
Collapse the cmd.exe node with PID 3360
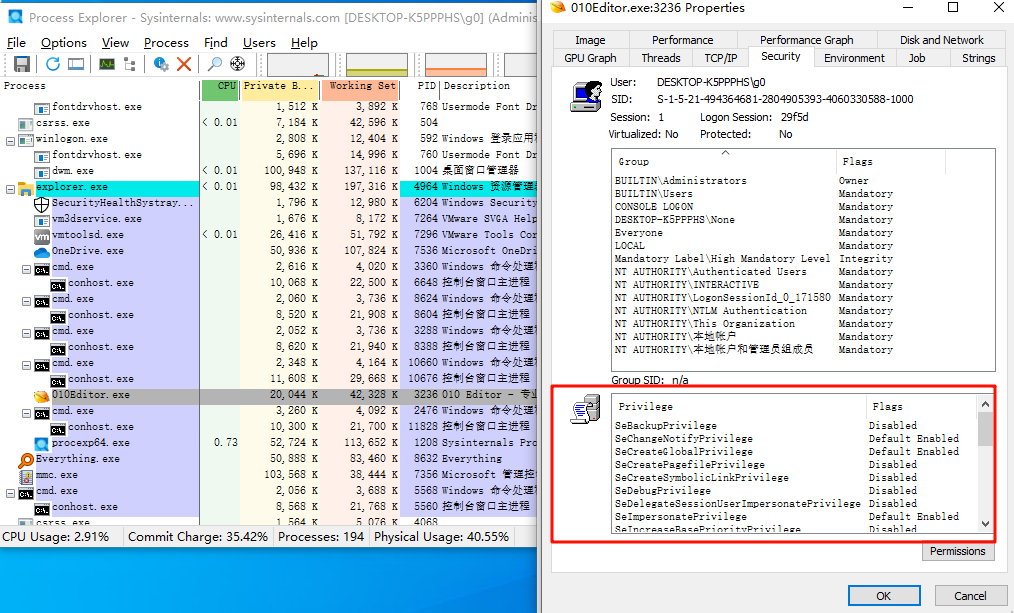pyautogui.click(x=27, y=269)
